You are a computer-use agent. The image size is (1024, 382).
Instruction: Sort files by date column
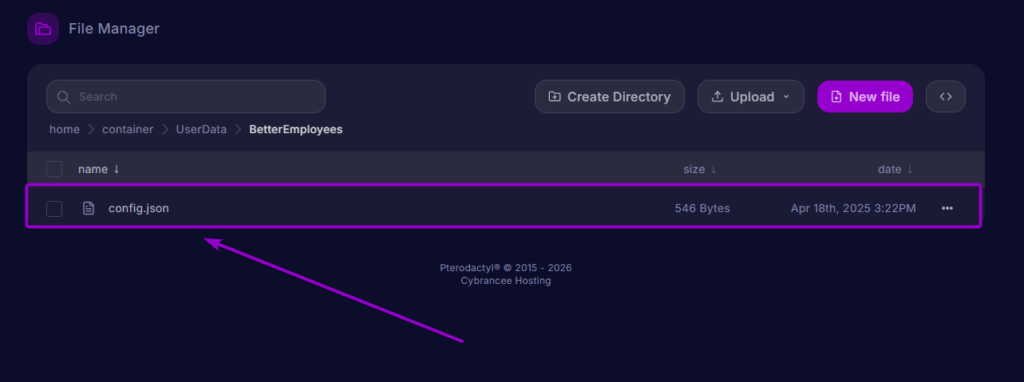[x=895, y=169]
